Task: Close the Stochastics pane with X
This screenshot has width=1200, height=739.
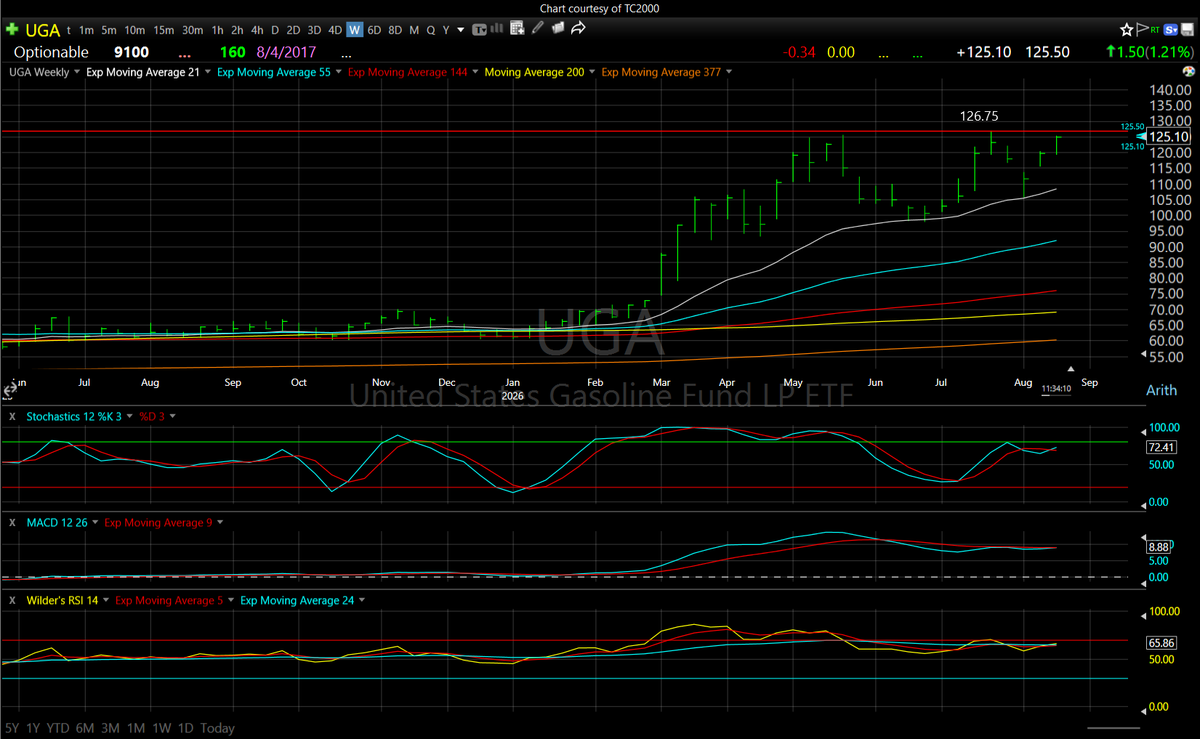Action: [x=13, y=416]
